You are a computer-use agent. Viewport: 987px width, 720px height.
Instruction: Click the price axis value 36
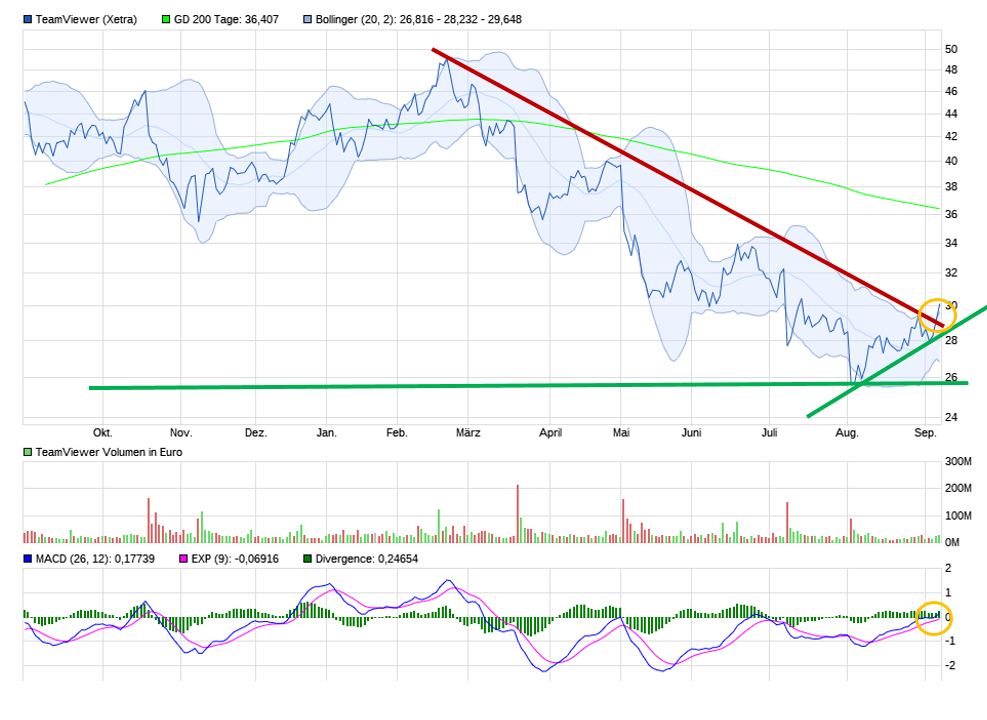tap(951, 215)
